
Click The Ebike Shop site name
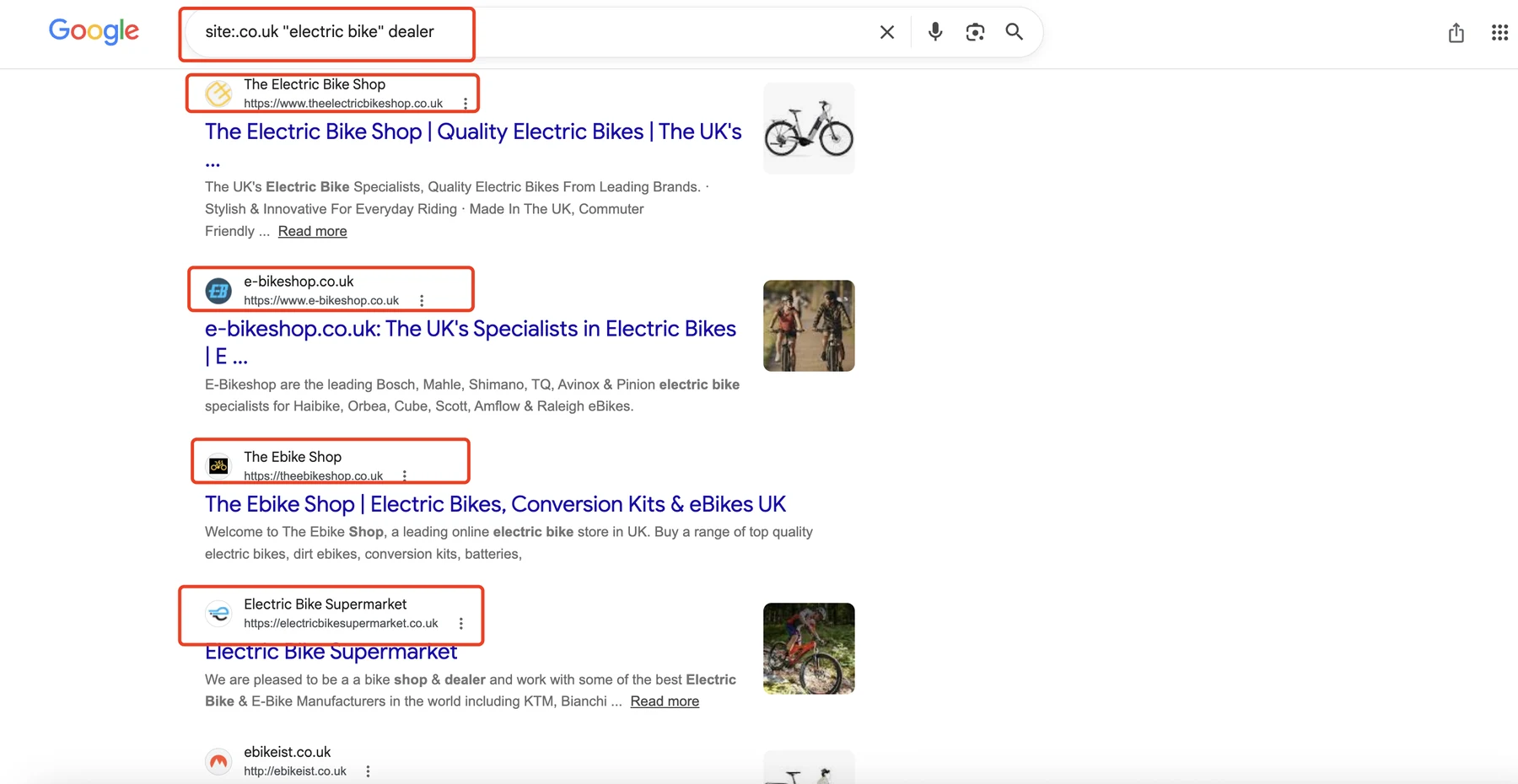[293, 457]
